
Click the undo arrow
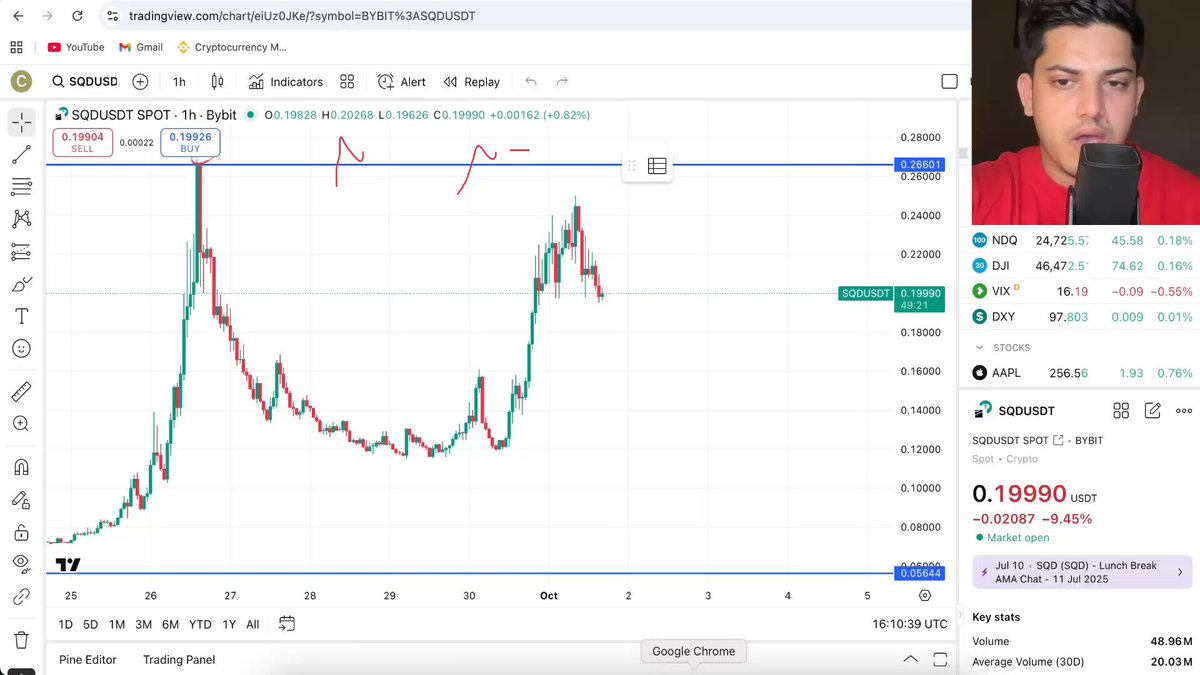point(531,82)
